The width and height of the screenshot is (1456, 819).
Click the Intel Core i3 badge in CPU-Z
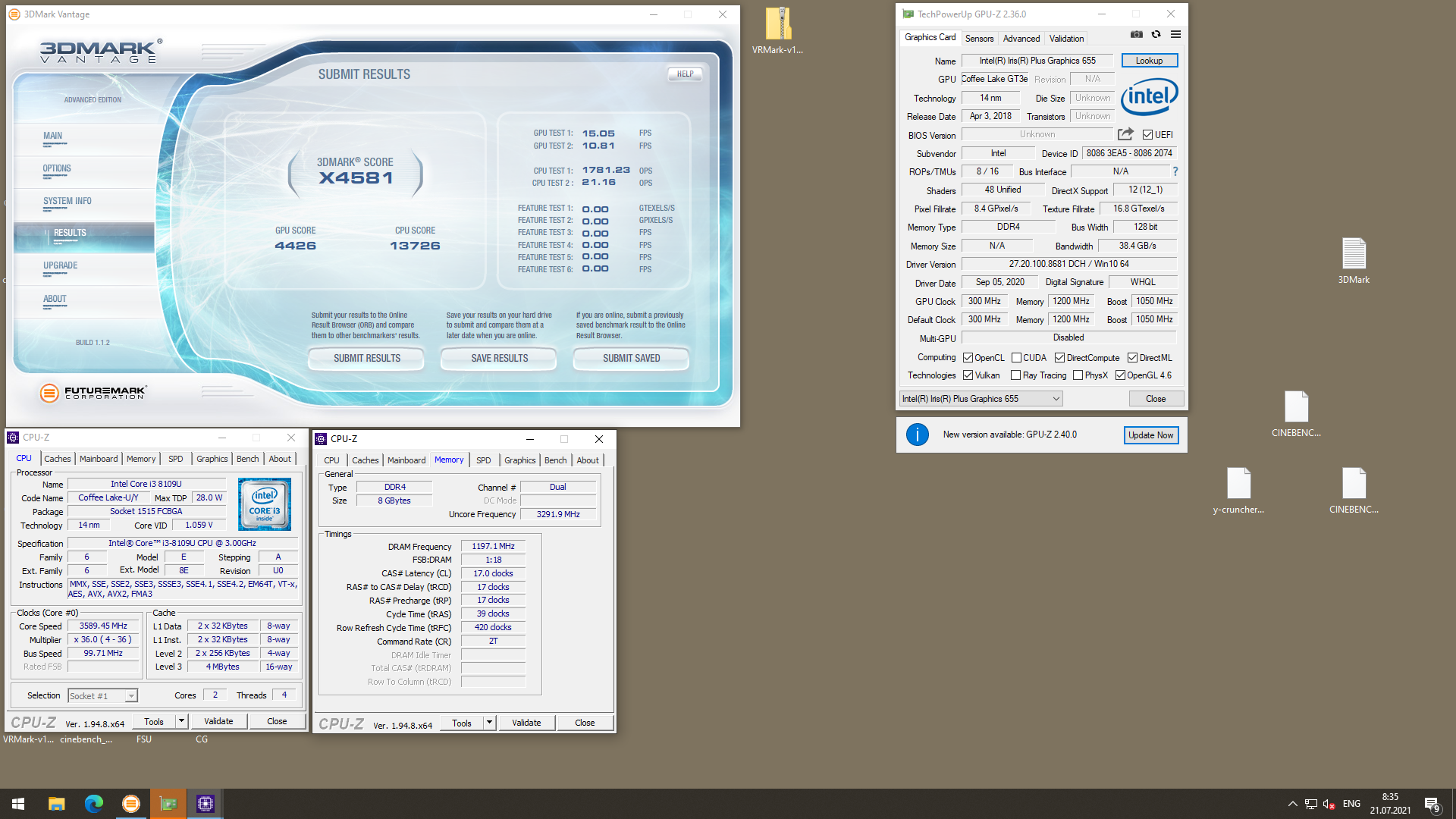click(265, 504)
